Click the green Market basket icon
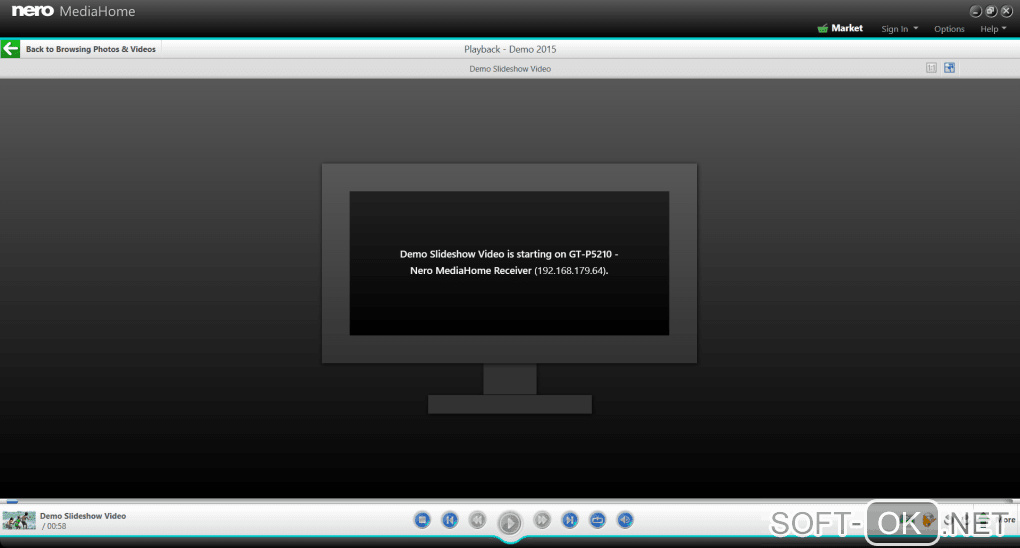1020x548 pixels. (x=823, y=28)
